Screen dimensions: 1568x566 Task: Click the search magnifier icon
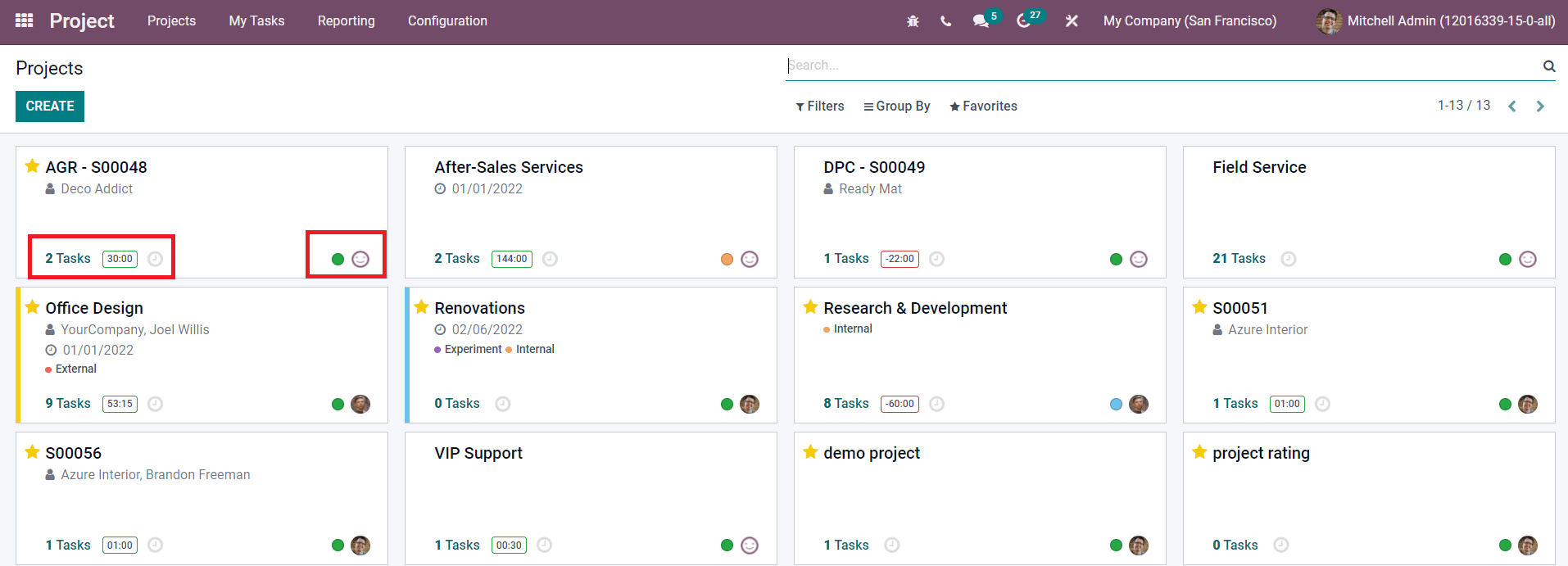click(x=1549, y=66)
